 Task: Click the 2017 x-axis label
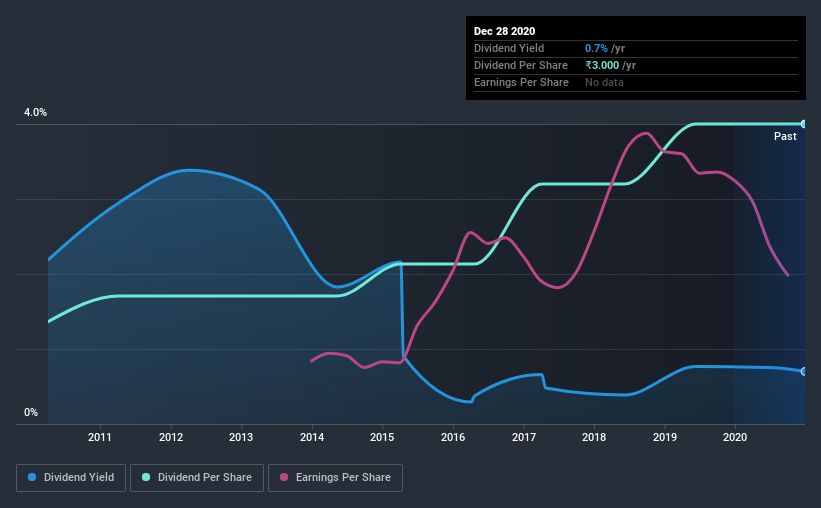[524, 437]
